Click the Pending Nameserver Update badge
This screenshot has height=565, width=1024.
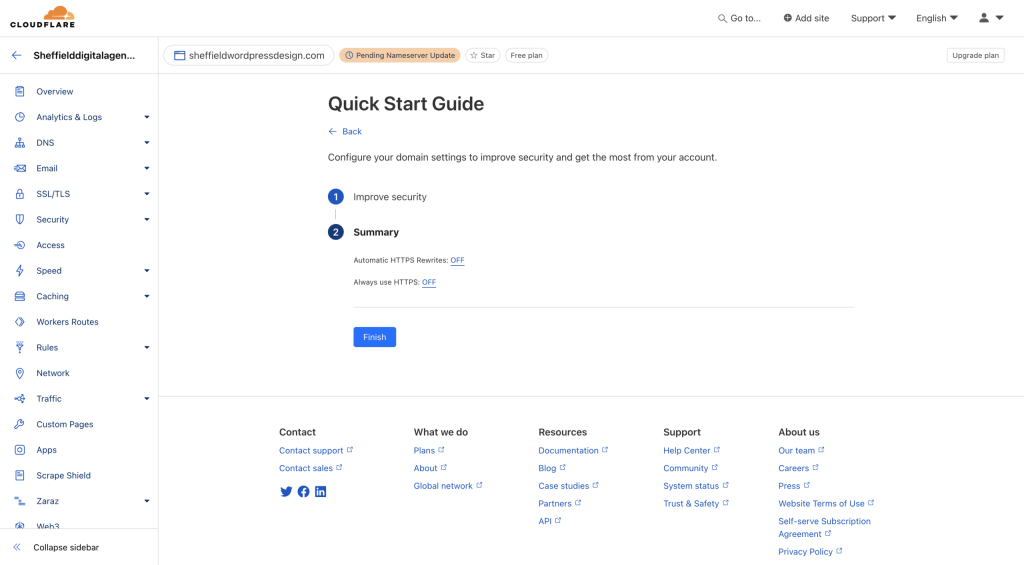pos(400,56)
